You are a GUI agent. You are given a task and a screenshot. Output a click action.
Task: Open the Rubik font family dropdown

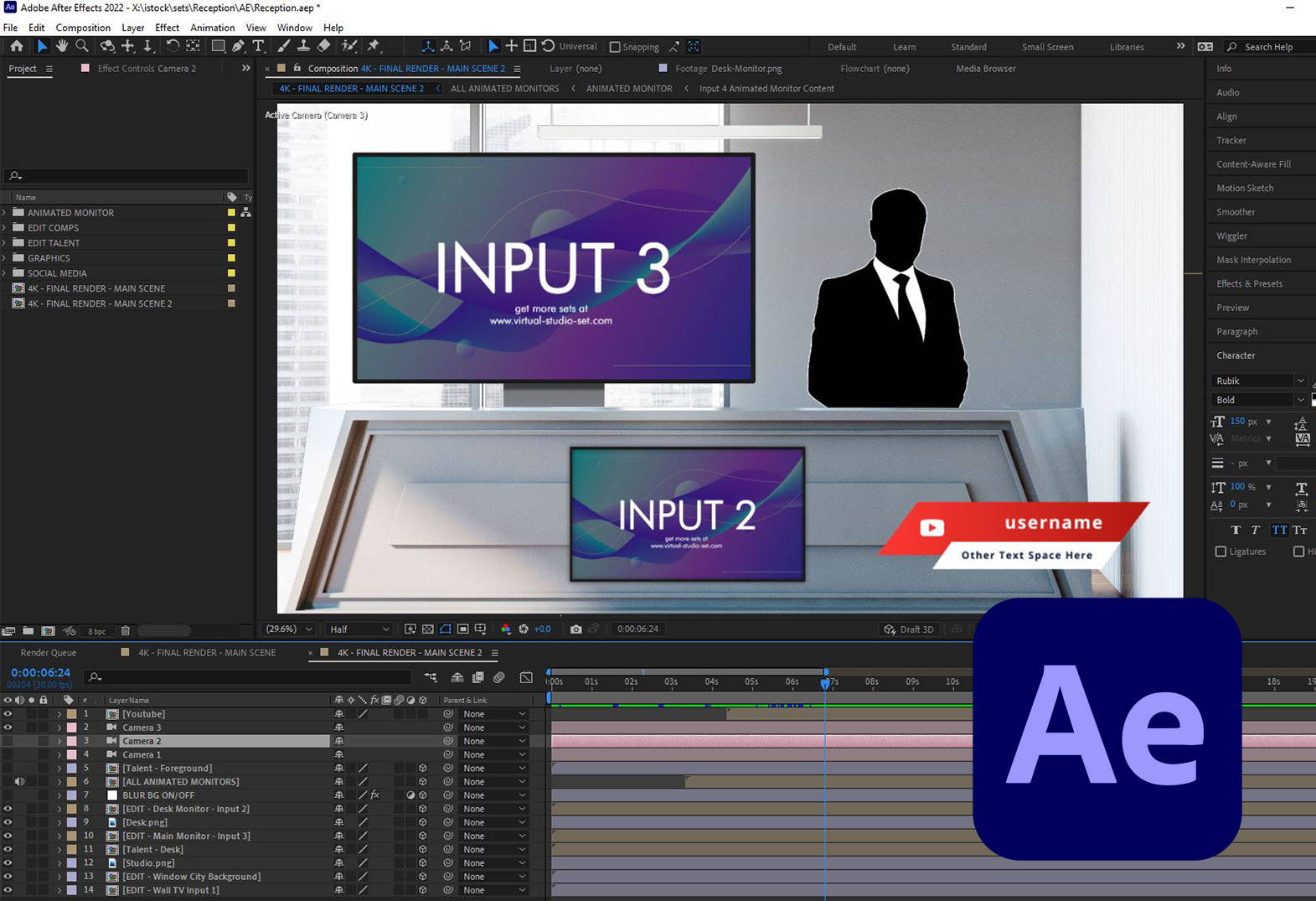click(1259, 381)
